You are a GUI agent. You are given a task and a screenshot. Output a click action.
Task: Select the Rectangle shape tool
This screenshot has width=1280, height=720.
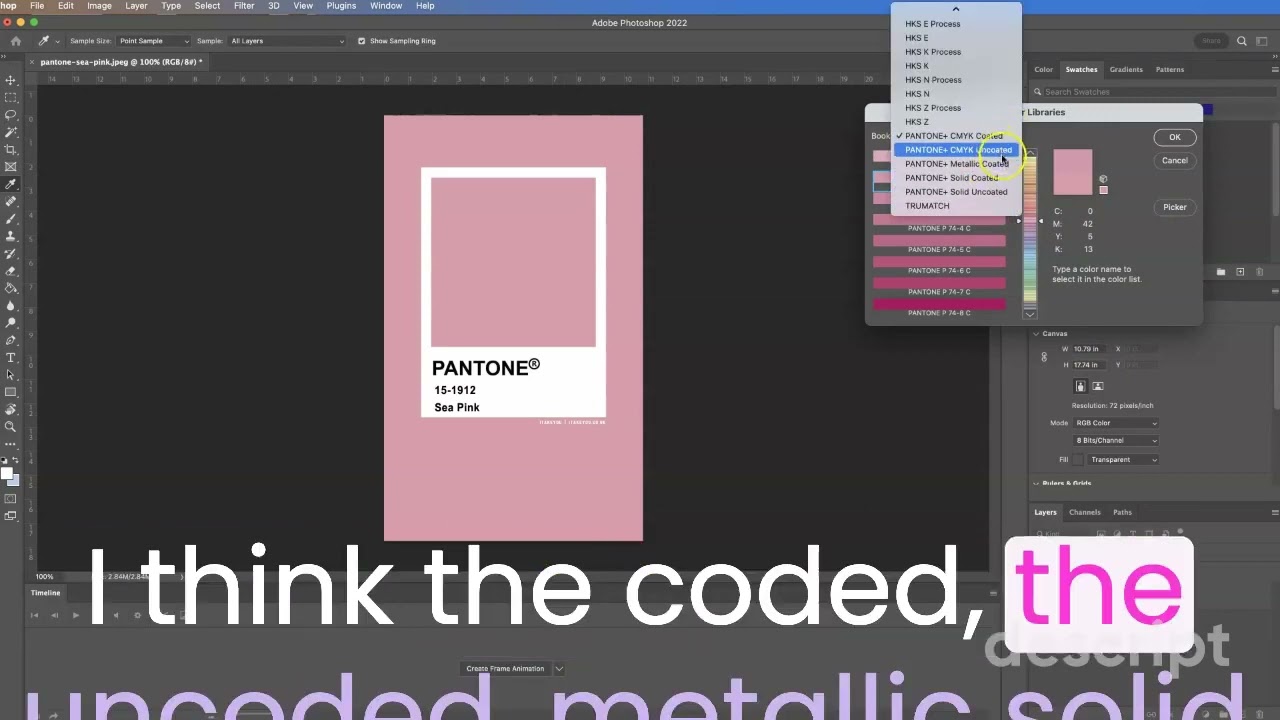11,392
